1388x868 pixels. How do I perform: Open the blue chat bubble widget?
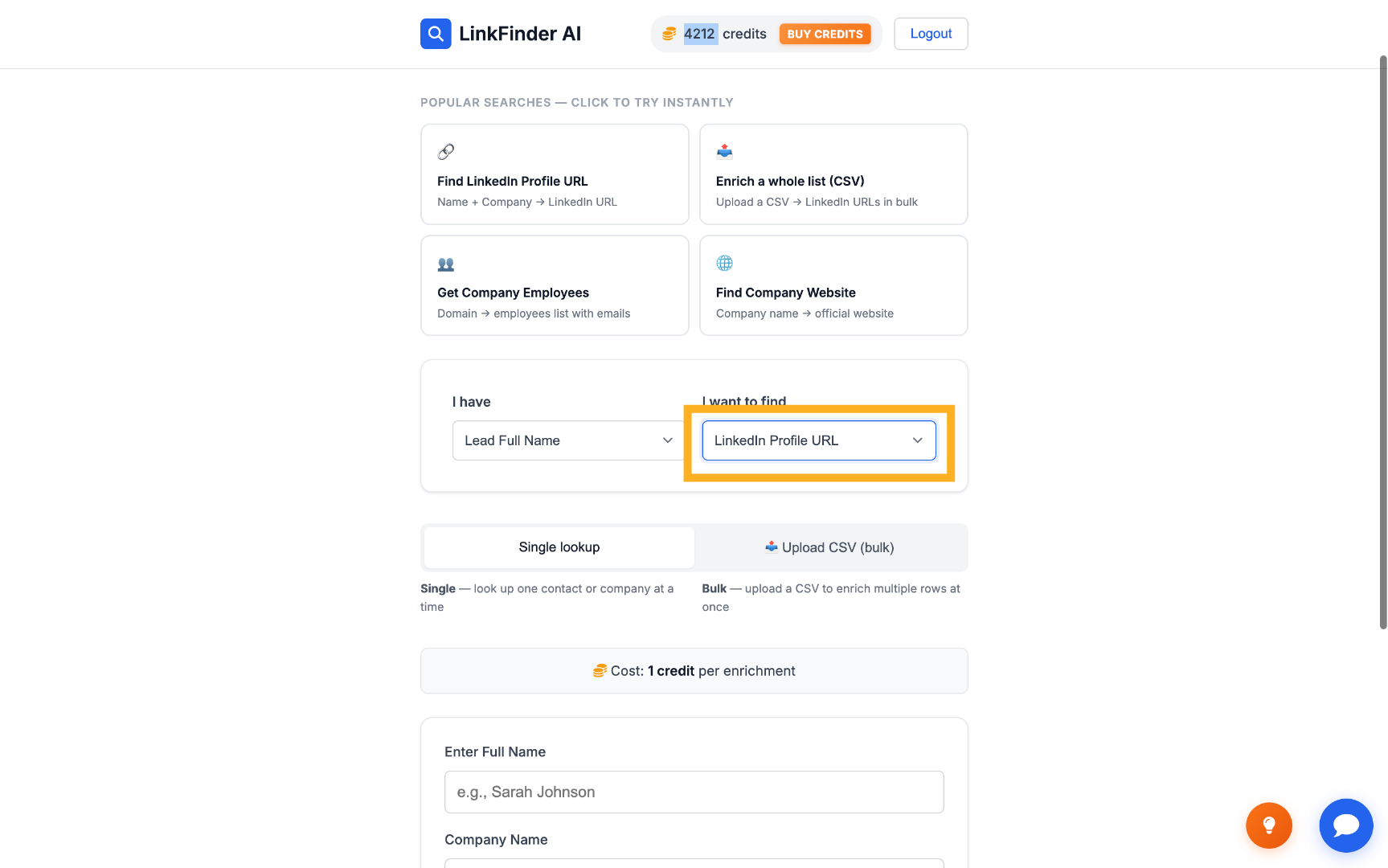[1346, 825]
